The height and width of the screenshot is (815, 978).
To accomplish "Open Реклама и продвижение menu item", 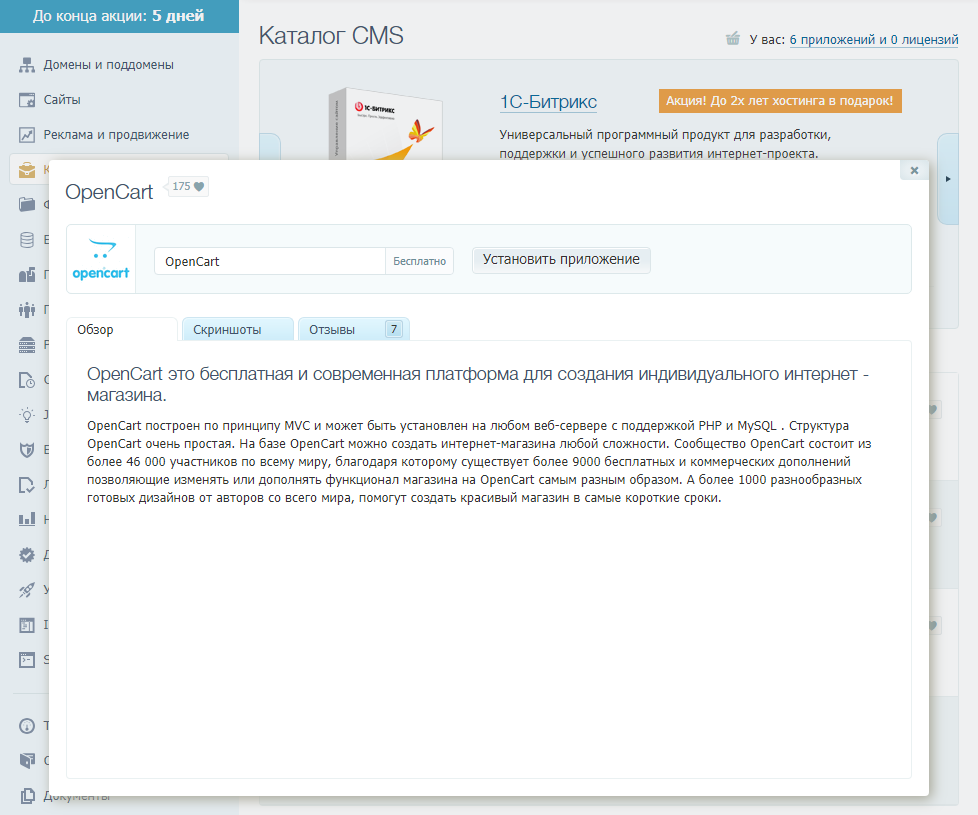I will click(x=116, y=135).
